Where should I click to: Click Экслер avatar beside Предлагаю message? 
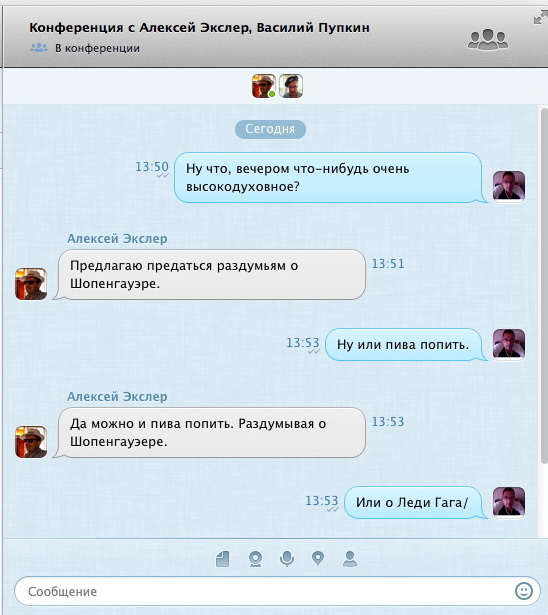coord(31,284)
